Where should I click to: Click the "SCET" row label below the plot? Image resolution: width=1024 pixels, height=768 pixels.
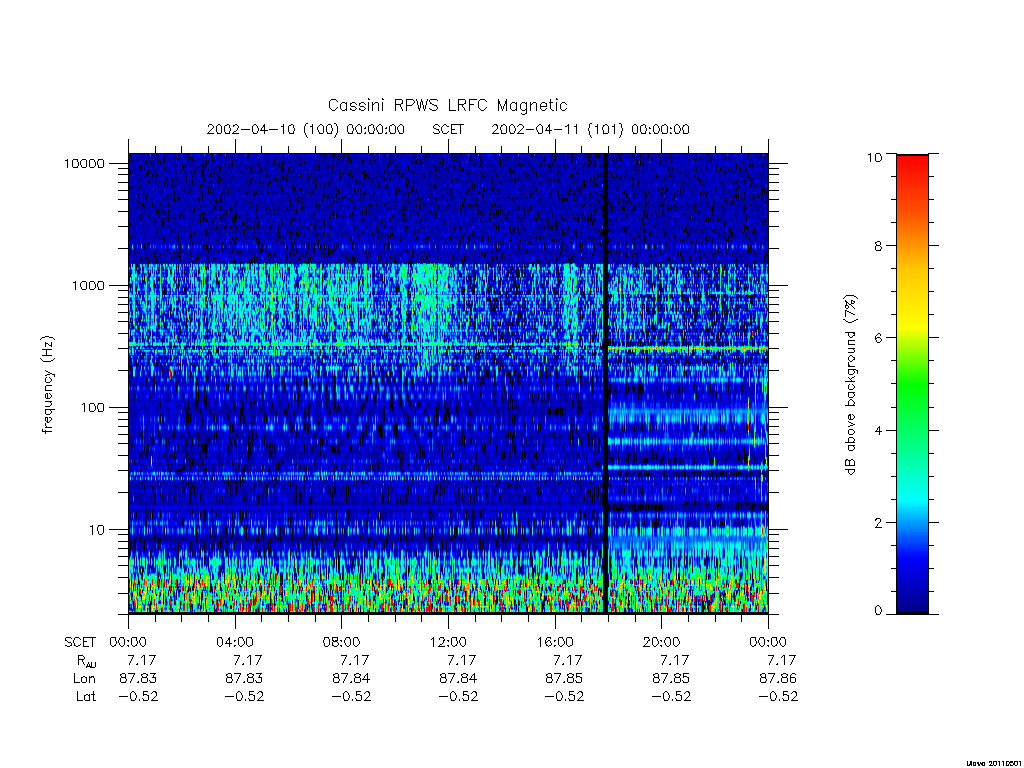[80, 642]
